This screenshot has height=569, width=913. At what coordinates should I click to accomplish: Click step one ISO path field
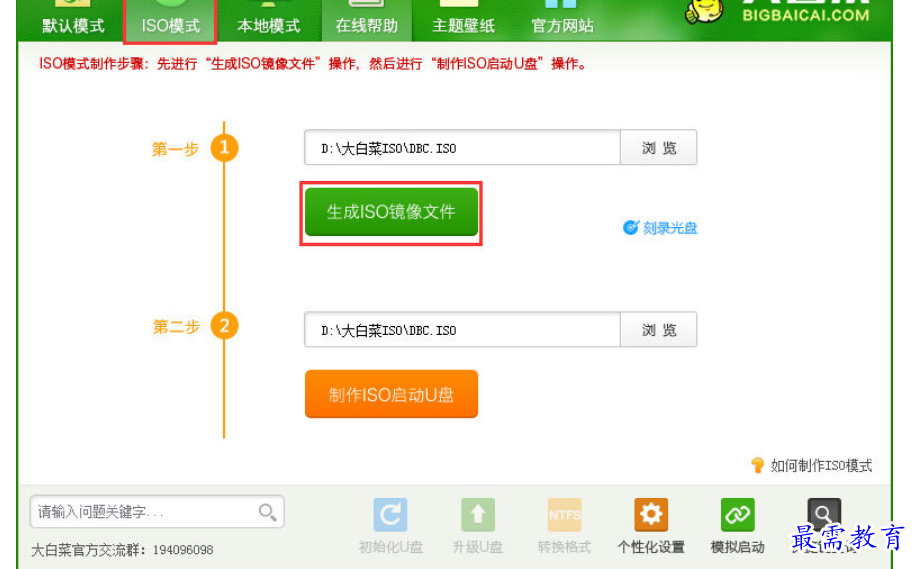point(462,147)
